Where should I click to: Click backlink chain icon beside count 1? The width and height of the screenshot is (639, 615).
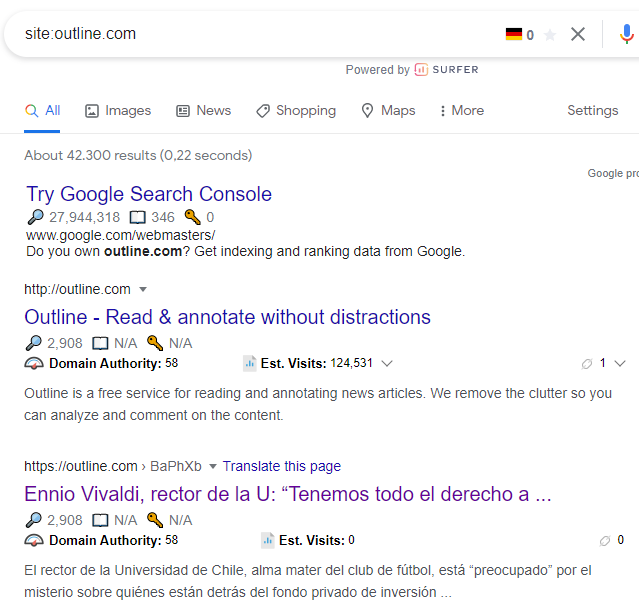587,364
